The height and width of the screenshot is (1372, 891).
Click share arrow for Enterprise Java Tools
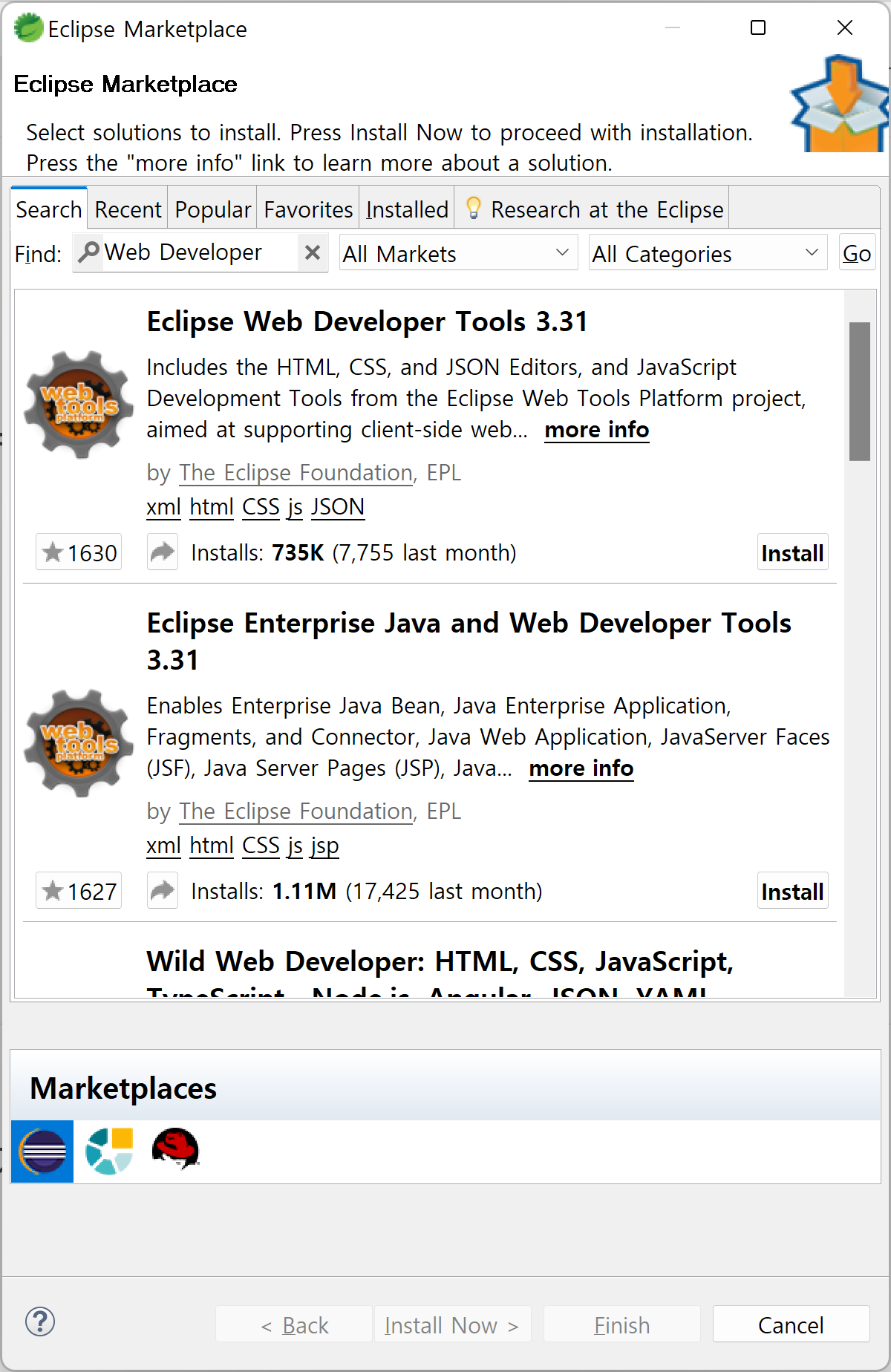point(163,890)
